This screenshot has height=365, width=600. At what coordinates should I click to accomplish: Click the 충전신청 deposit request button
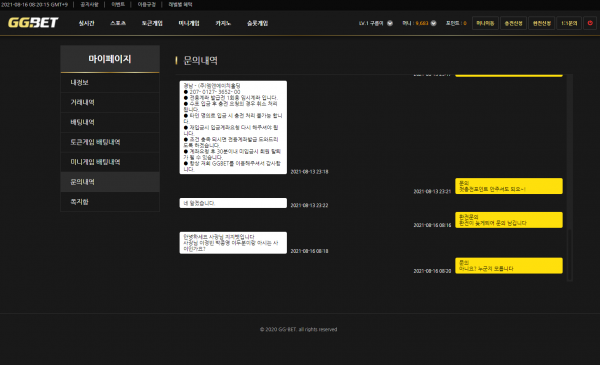pyautogui.click(x=514, y=23)
